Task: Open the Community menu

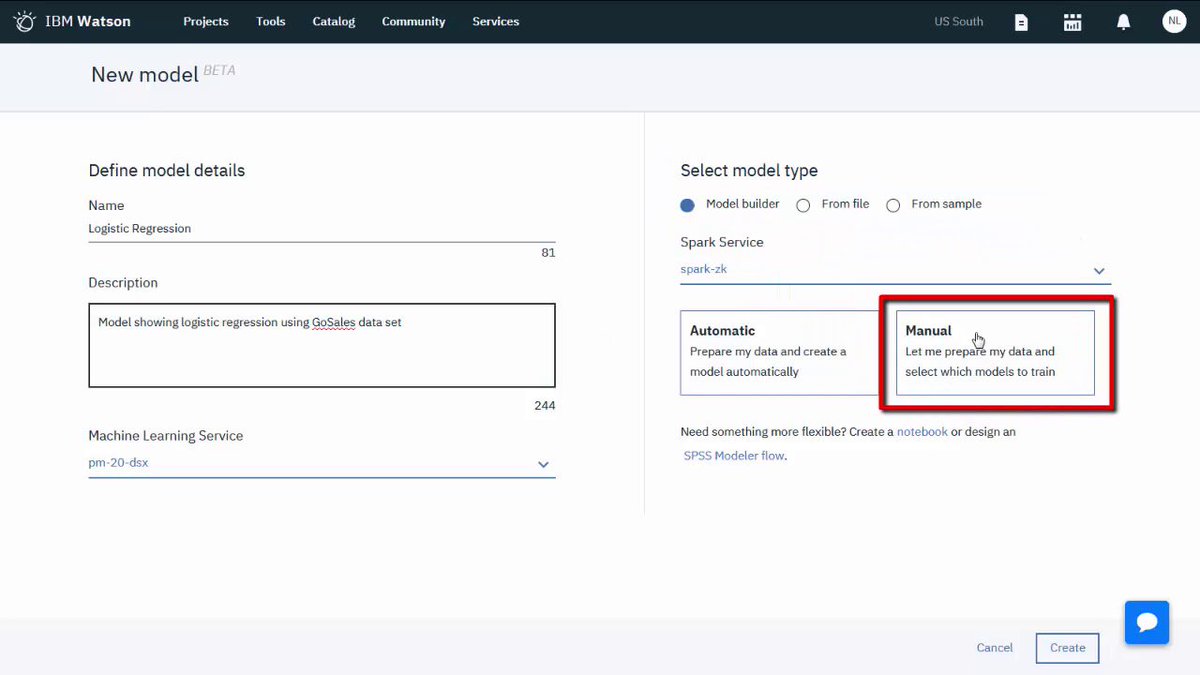Action: (x=414, y=21)
